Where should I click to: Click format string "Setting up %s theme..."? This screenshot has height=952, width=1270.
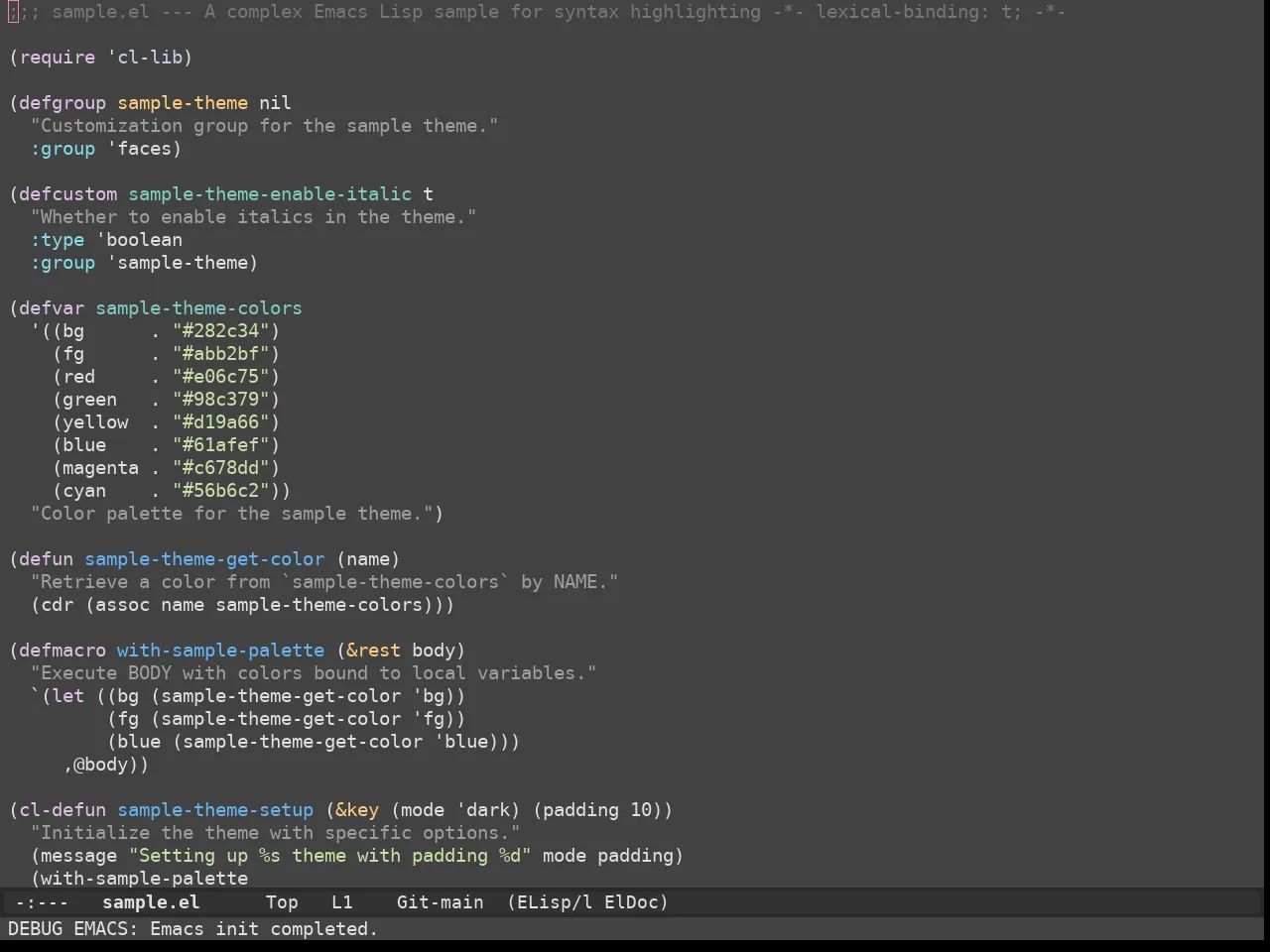[330, 856]
